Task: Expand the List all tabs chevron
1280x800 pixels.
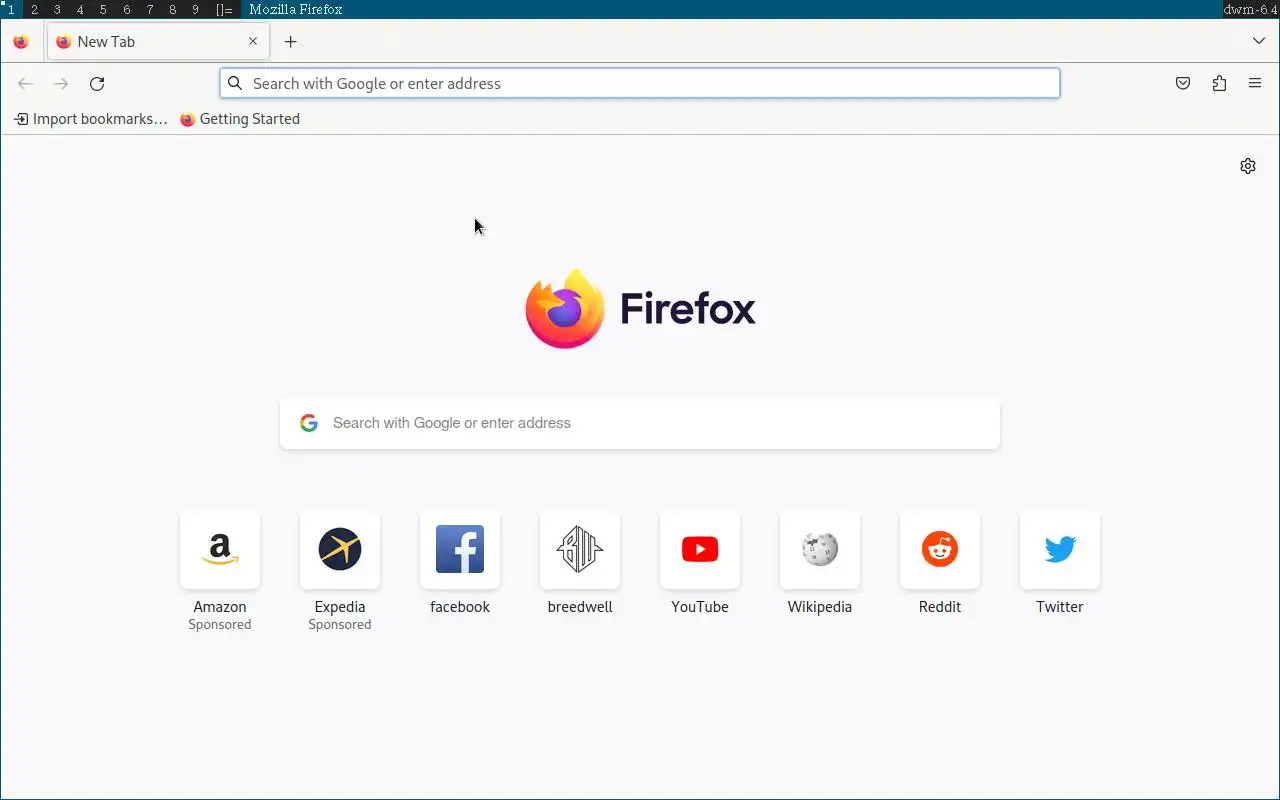Action: 1259,42
